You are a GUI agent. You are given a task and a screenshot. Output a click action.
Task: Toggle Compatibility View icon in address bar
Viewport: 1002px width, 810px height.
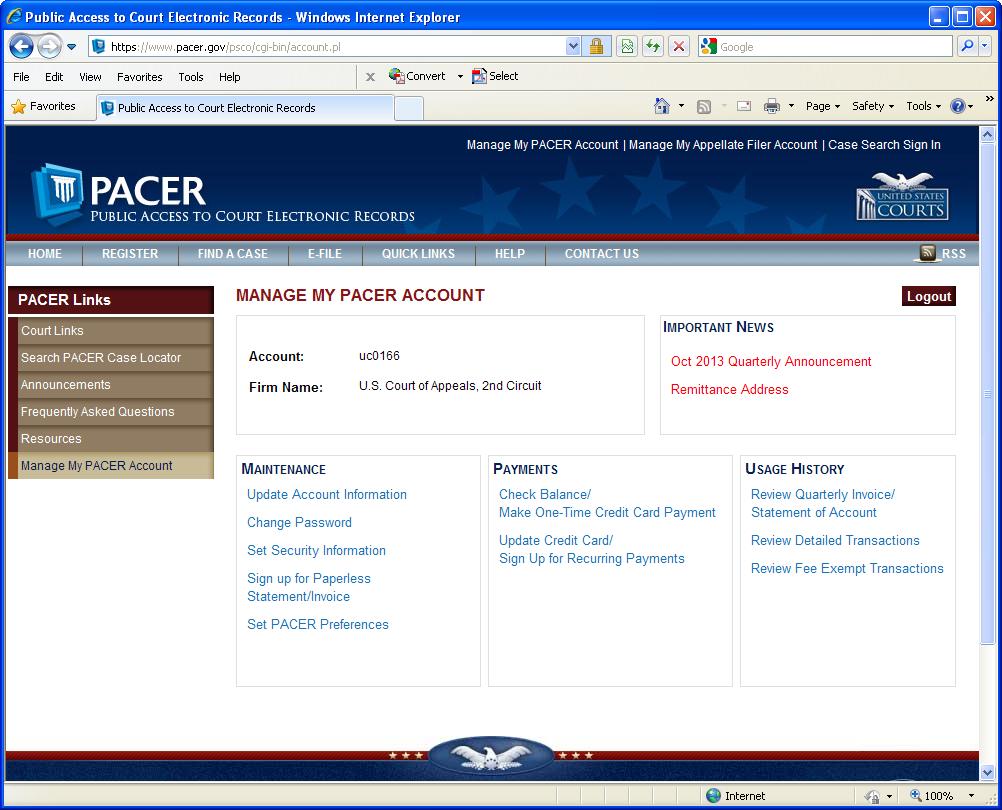(x=628, y=46)
